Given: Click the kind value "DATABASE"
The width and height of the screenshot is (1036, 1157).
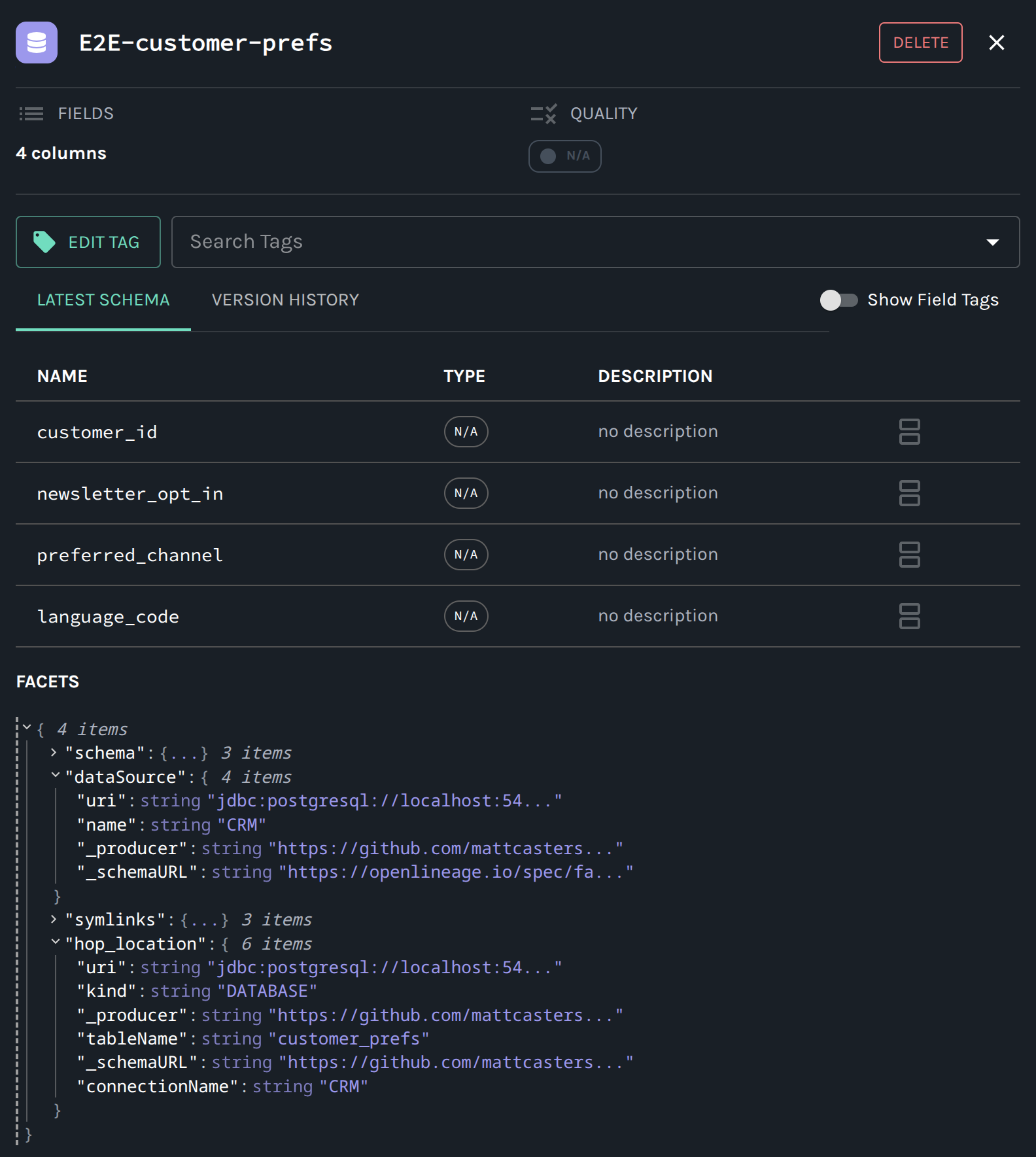Looking at the screenshot, I should click(268, 991).
